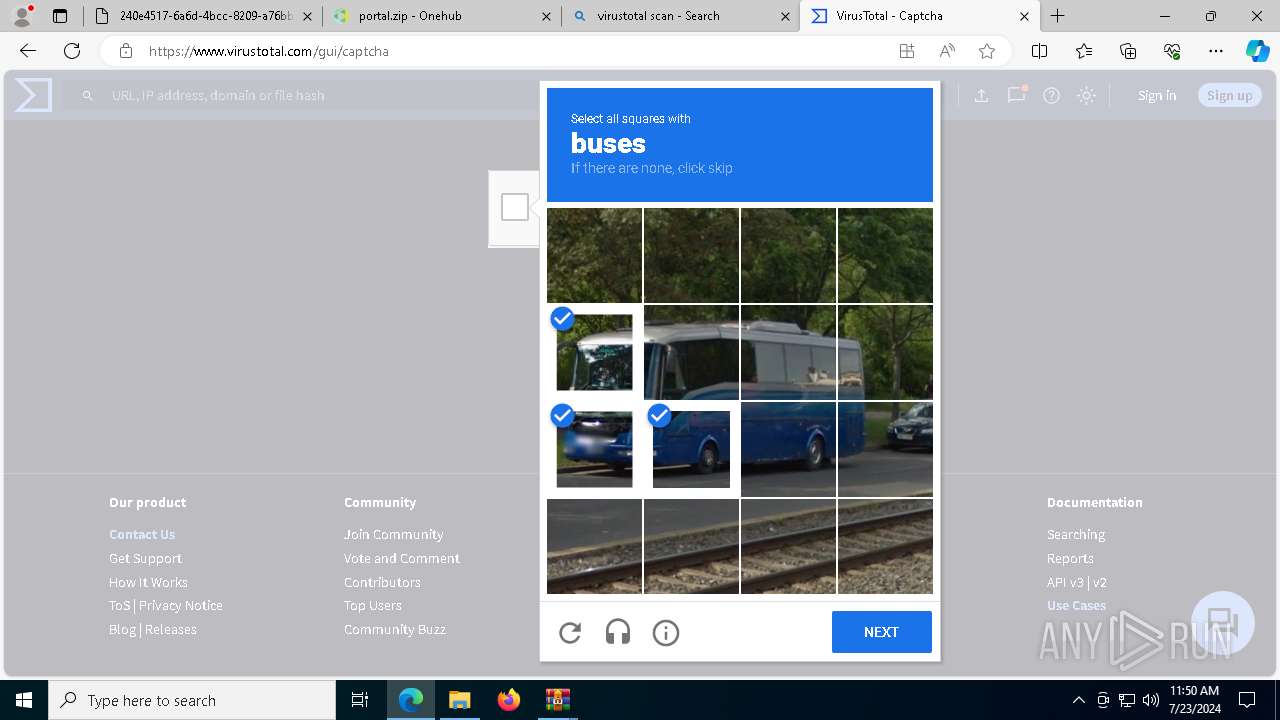This screenshot has height=720, width=1280.
Task: Click the upload file icon
Action: (981, 95)
